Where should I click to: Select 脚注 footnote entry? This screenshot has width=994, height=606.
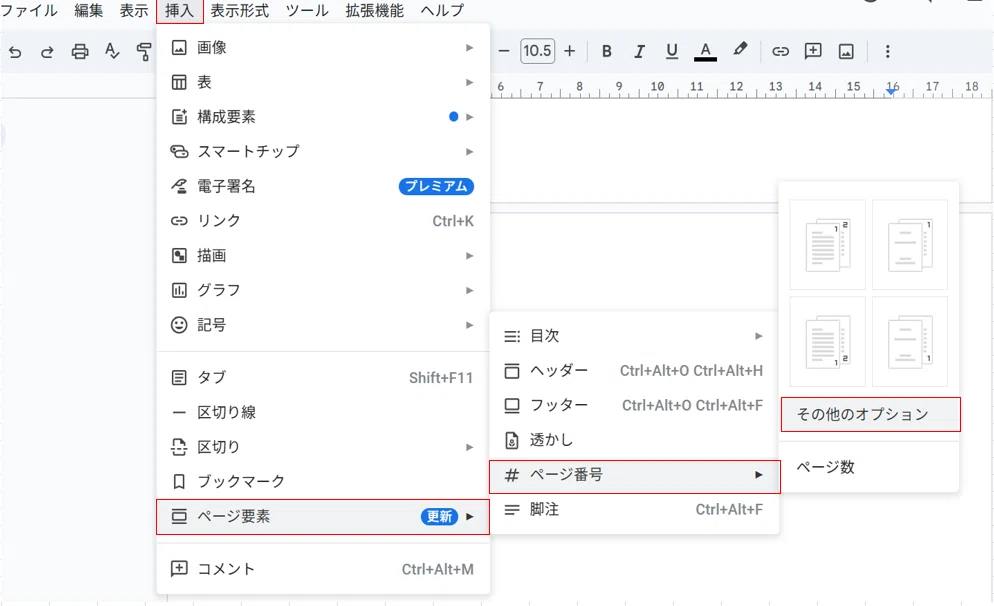click(x=634, y=510)
